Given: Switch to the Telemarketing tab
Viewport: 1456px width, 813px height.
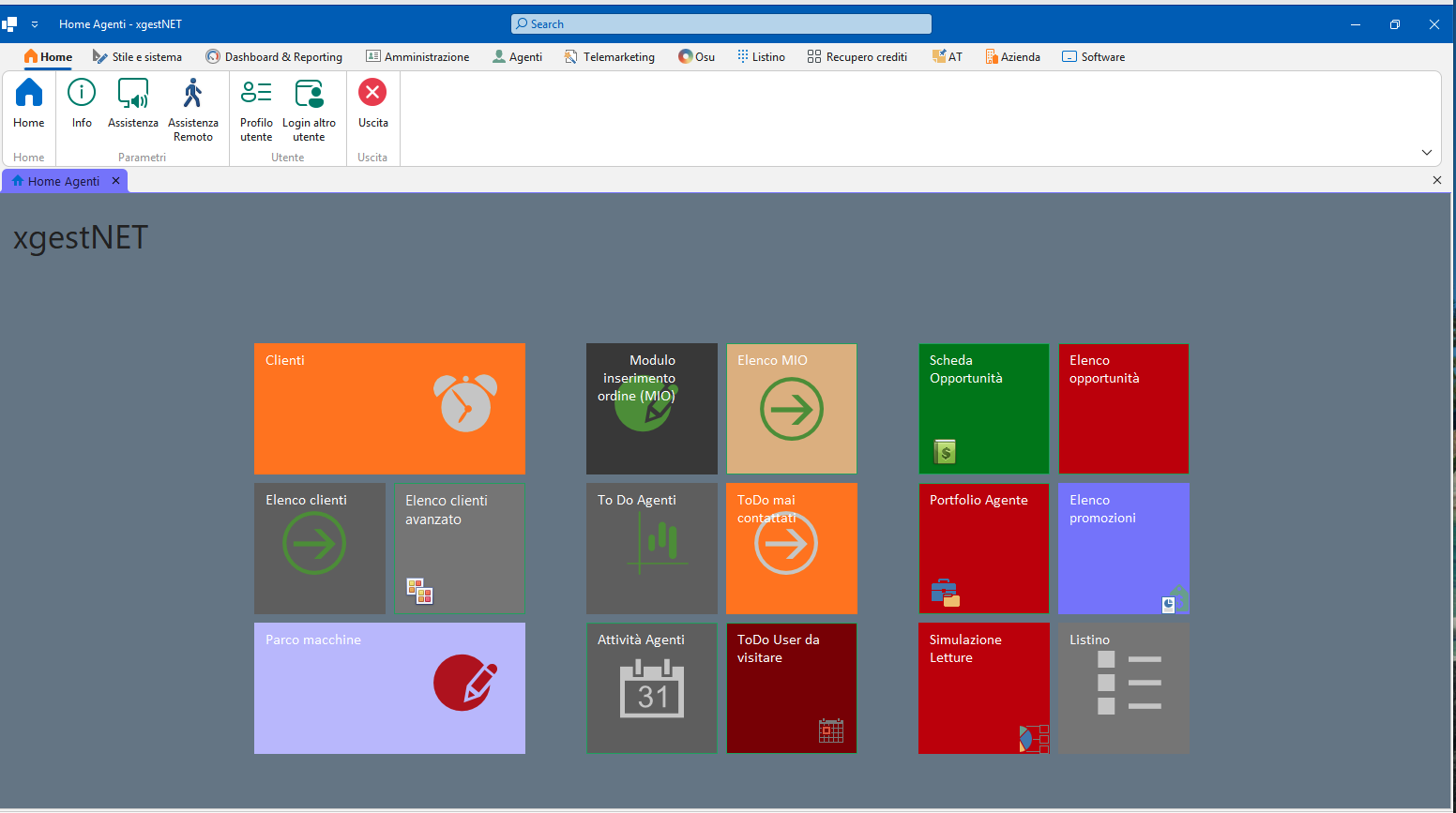Looking at the screenshot, I should click(x=610, y=57).
